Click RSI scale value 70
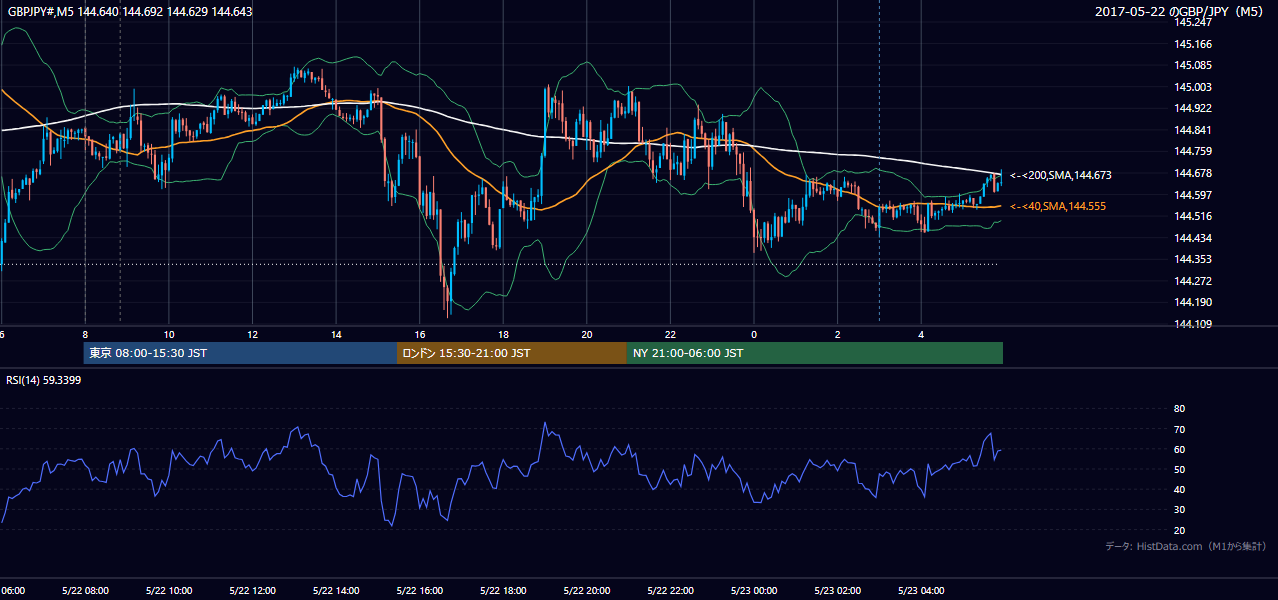Image resolution: width=1278 pixels, height=600 pixels. point(1179,429)
